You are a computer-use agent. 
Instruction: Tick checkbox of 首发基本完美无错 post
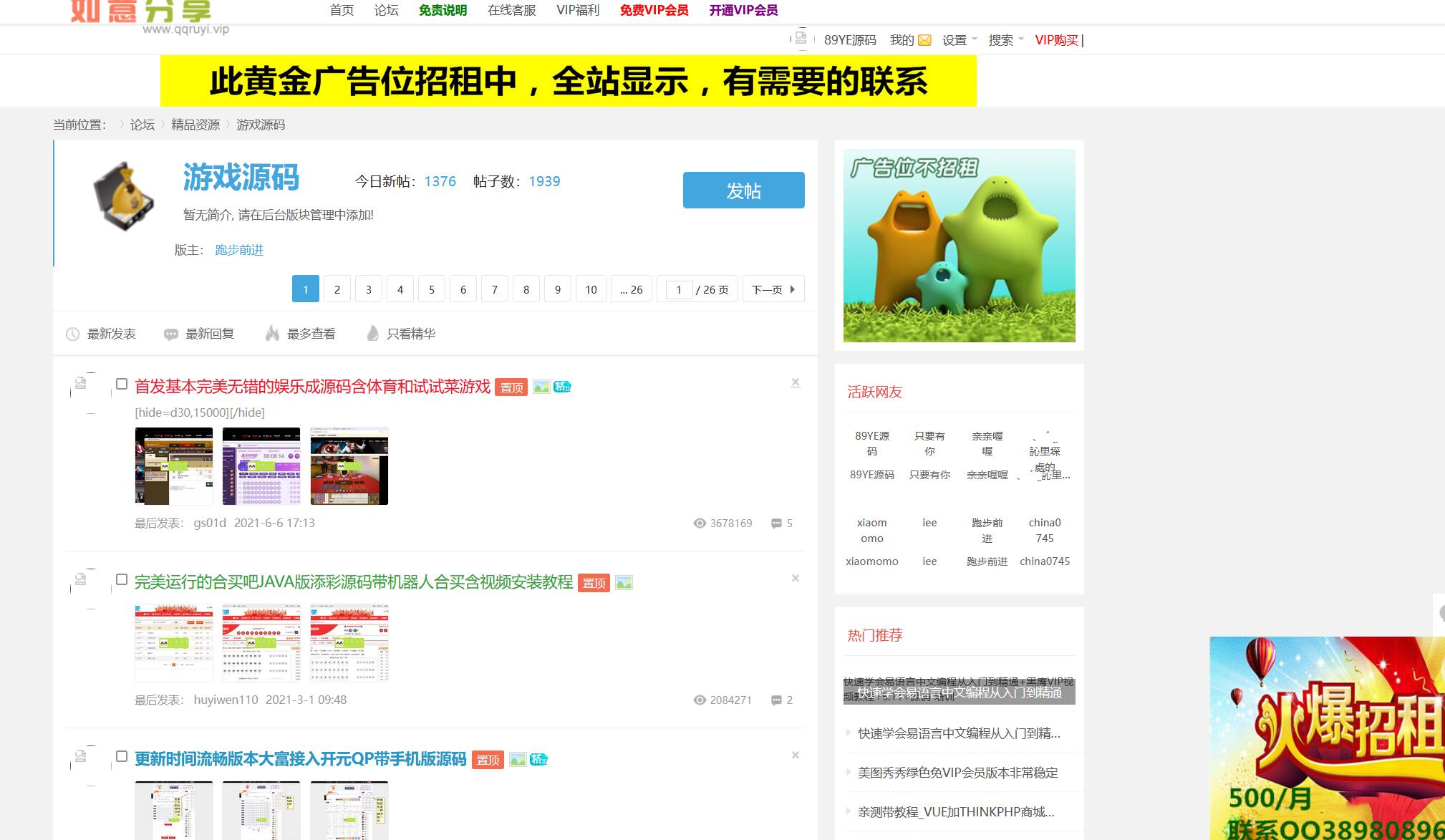(x=122, y=385)
